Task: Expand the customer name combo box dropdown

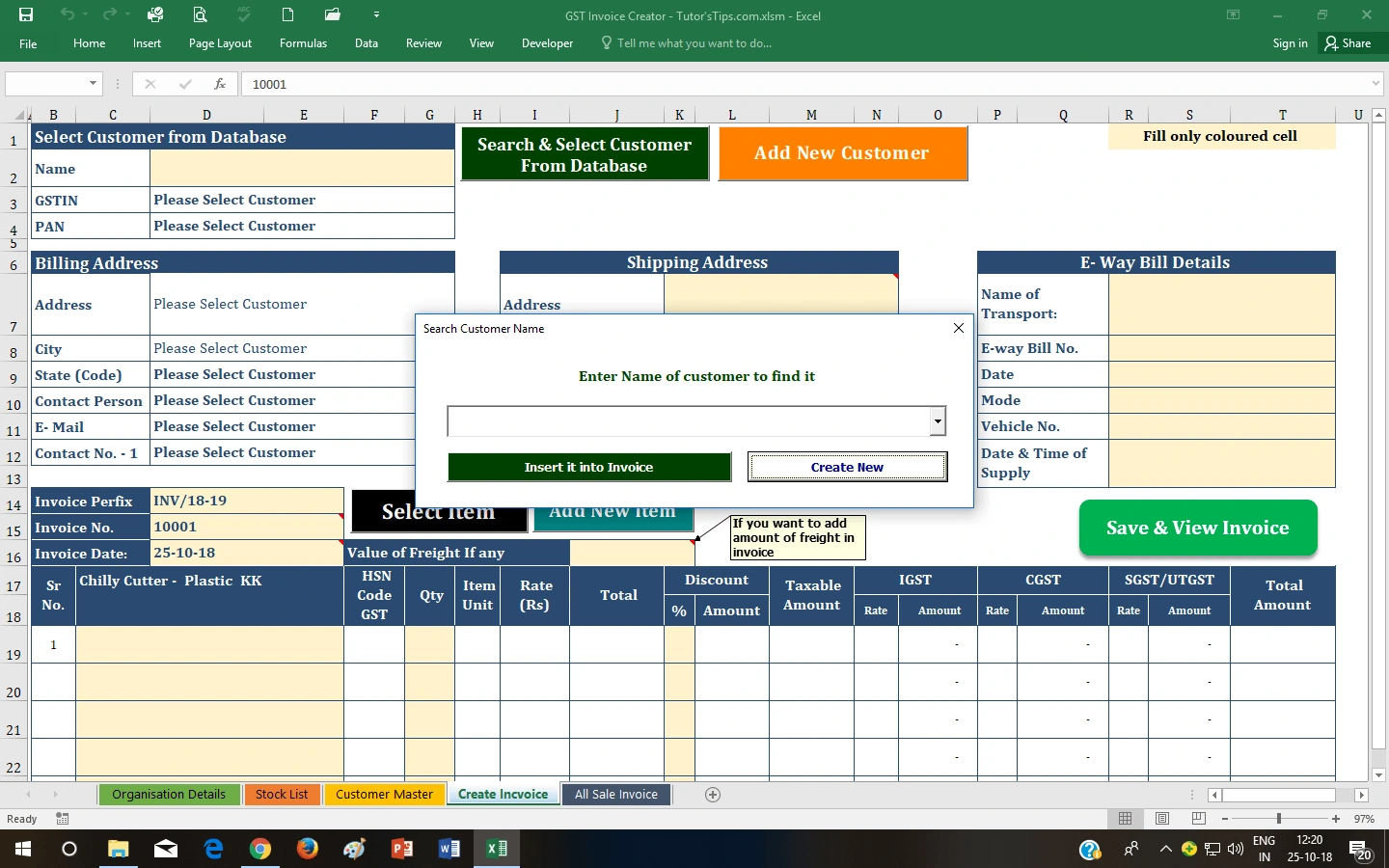Action: (937, 421)
